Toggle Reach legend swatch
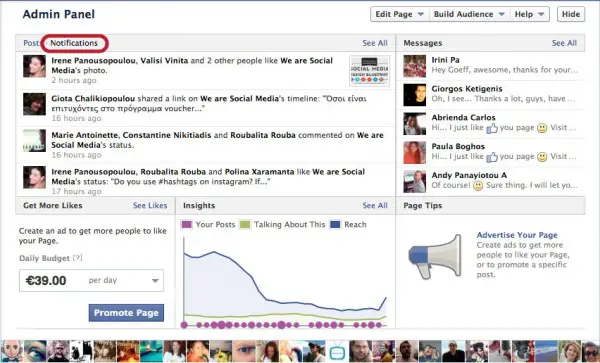The width and height of the screenshot is (600, 363). coord(335,225)
